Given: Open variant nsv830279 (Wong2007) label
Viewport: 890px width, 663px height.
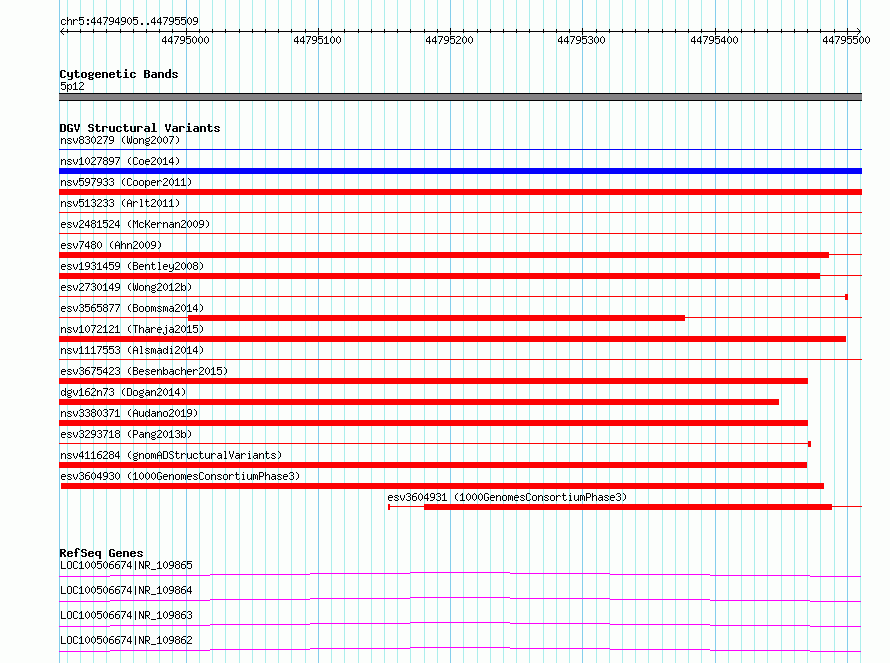Looking at the screenshot, I should (120, 140).
